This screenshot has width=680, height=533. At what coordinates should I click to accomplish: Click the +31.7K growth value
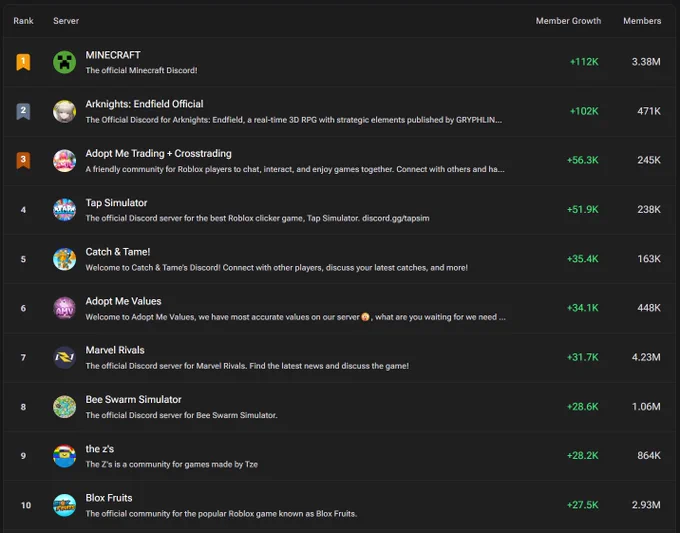pyautogui.click(x=582, y=357)
